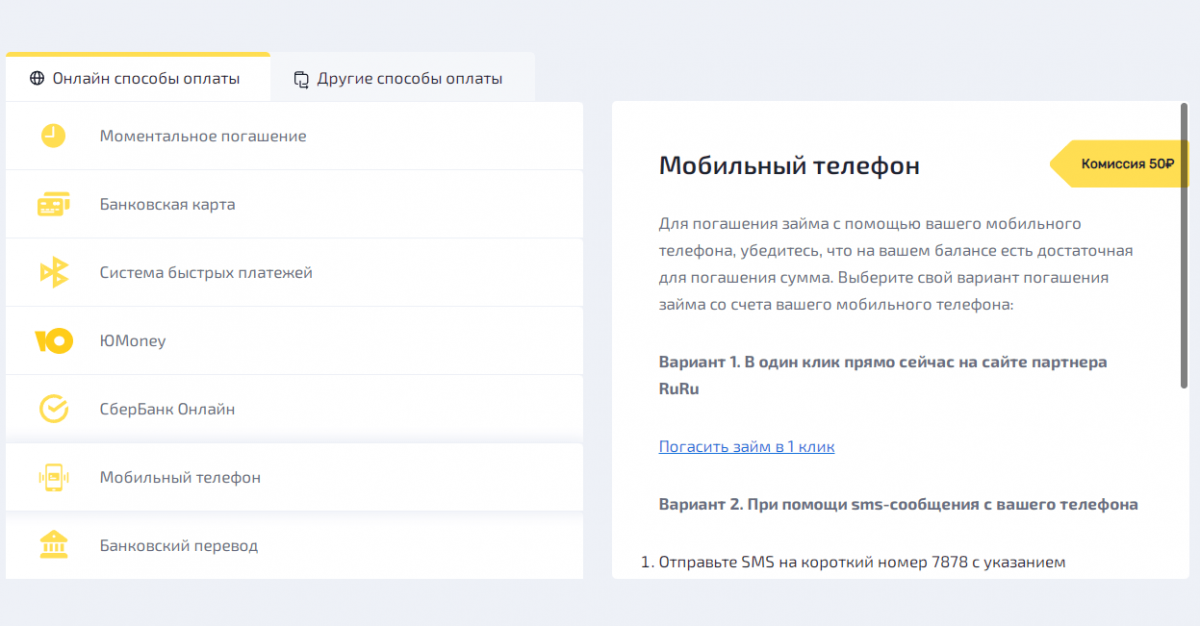The image size is (1200, 626).
Task: Select Банковская карта payment method
Action: pos(294,204)
